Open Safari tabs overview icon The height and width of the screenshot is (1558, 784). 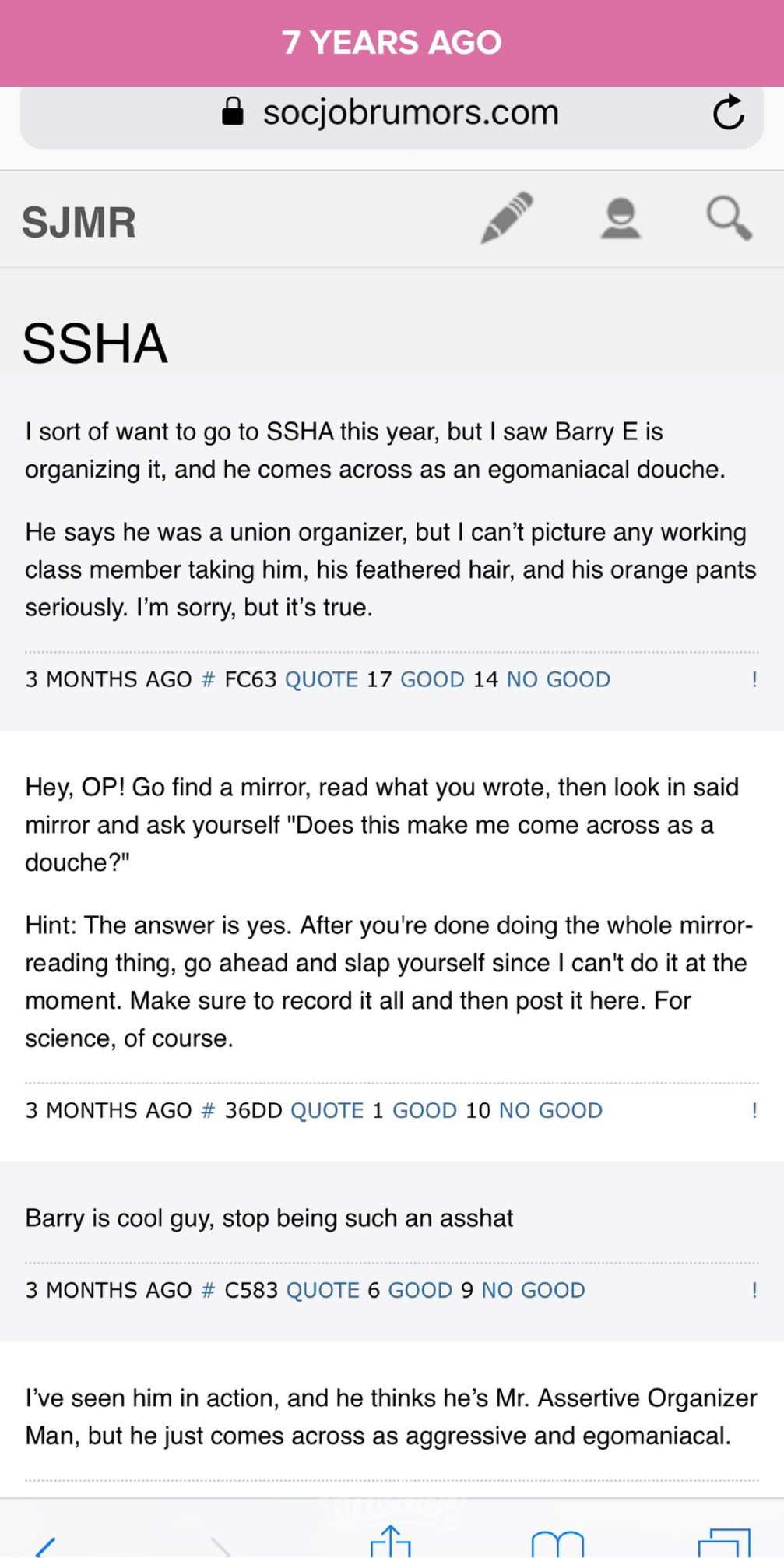coord(724,1544)
